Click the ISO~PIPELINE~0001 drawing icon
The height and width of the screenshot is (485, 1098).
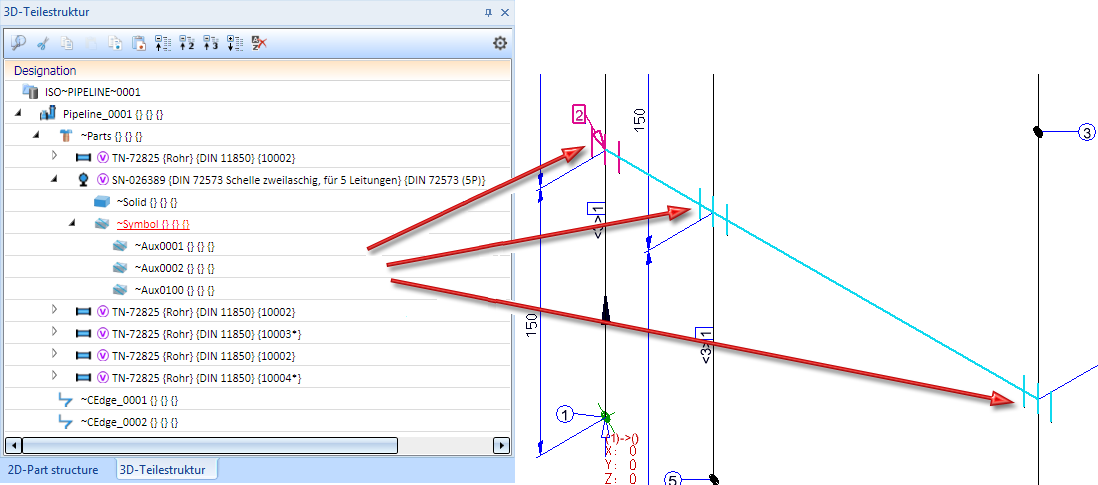click(x=30, y=91)
